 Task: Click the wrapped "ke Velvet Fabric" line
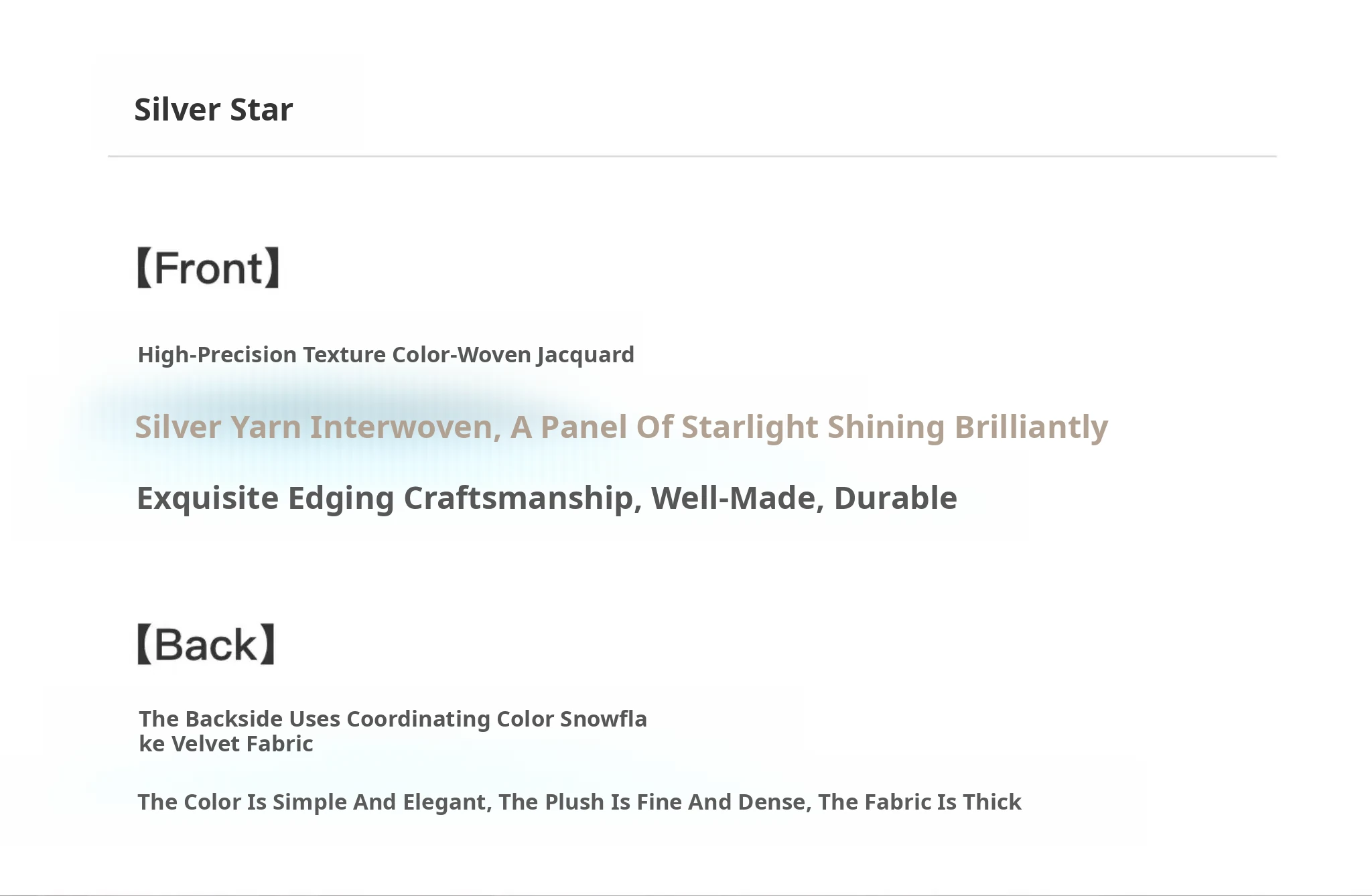(226, 744)
